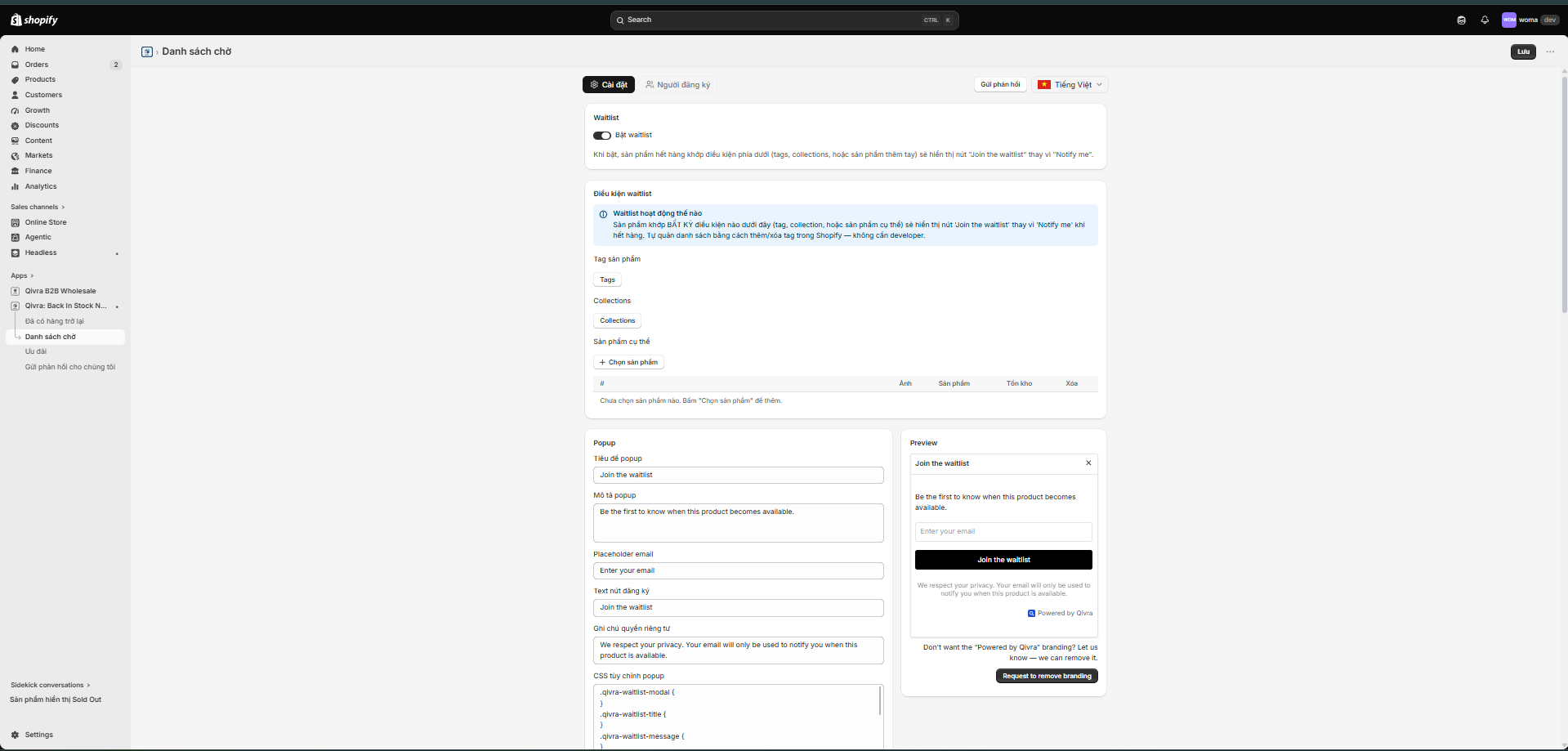Viewport: 1568px width, 751px height.
Task: Open Đã có hàng trở lại submenu
Action: pyautogui.click(x=54, y=321)
